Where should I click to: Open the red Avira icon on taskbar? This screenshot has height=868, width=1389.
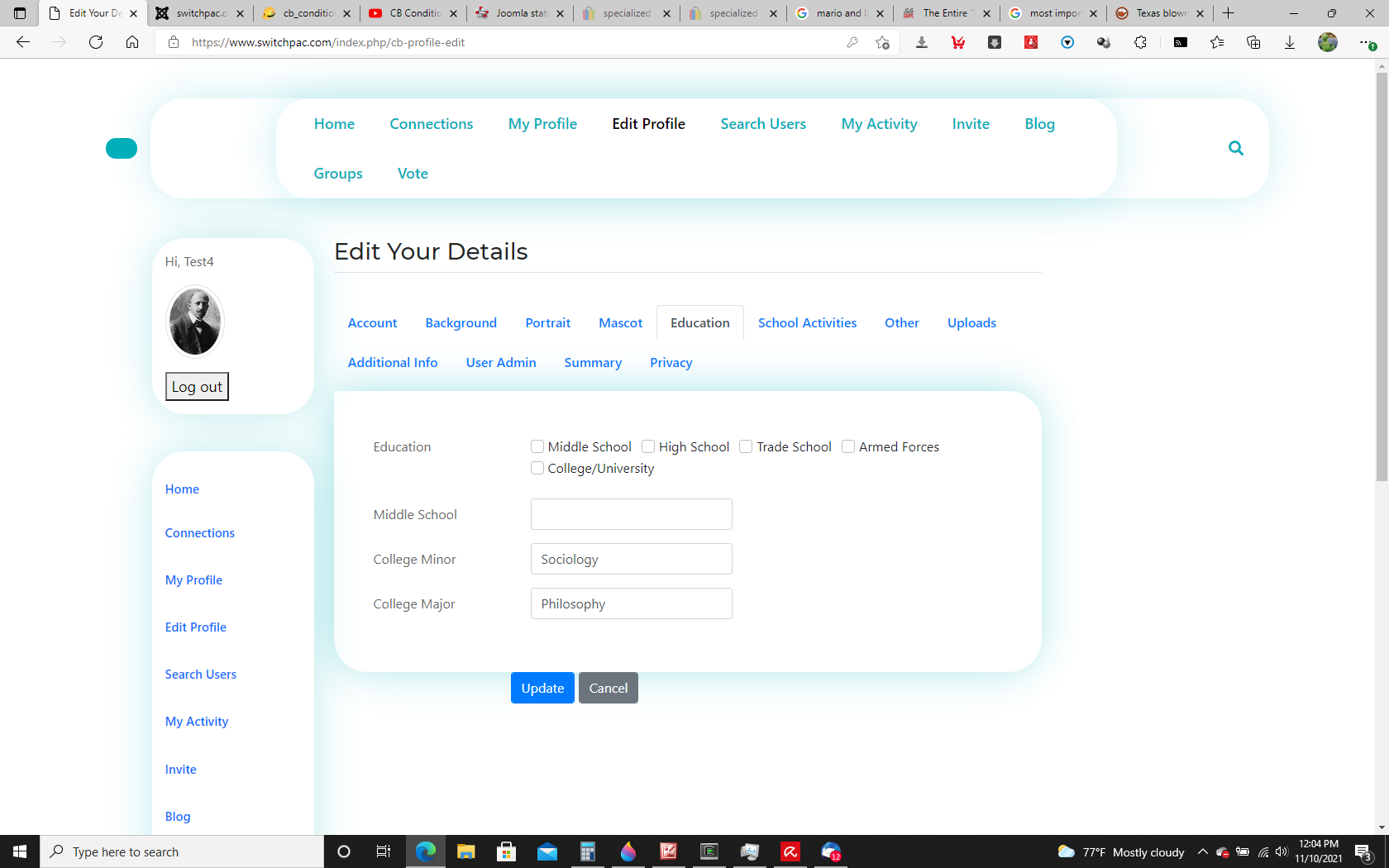coord(790,851)
